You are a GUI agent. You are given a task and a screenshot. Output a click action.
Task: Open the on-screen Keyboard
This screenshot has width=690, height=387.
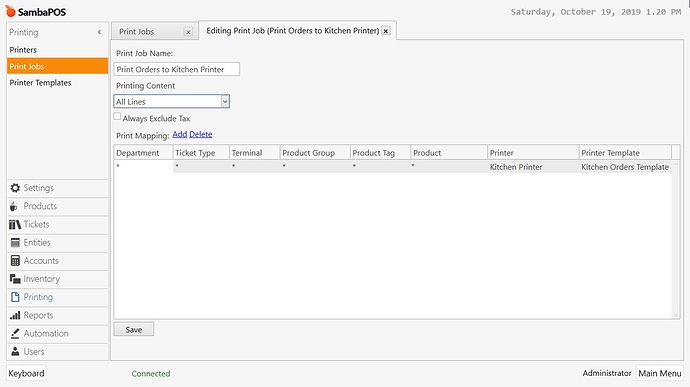(26, 373)
